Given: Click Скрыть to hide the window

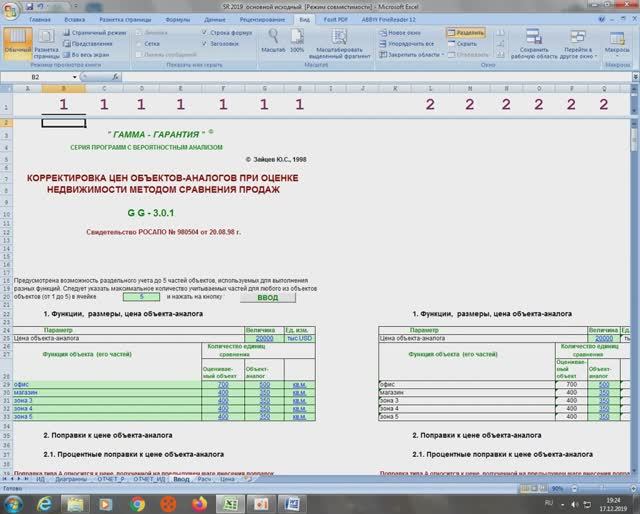Looking at the screenshot, I should coord(463,43).
